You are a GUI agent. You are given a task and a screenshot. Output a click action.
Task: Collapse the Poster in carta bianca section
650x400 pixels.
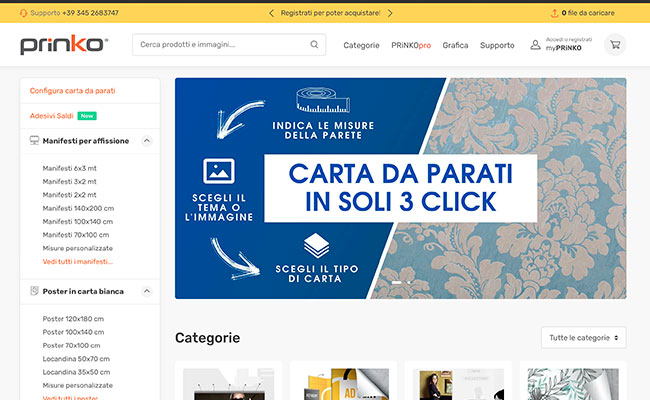pyautogui.click(x=147, y=291)
